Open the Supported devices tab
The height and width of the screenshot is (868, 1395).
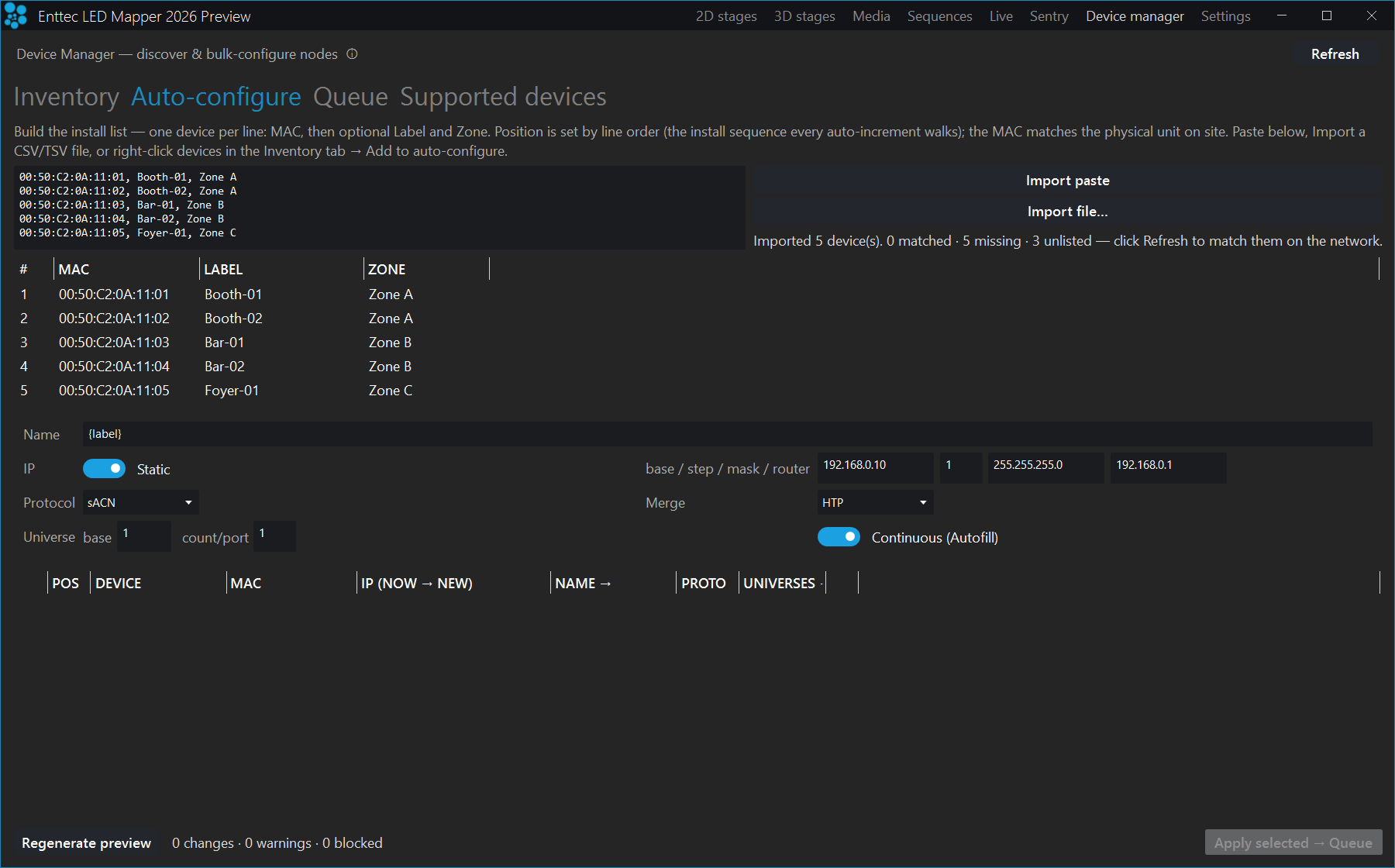[x=503, y=97]
